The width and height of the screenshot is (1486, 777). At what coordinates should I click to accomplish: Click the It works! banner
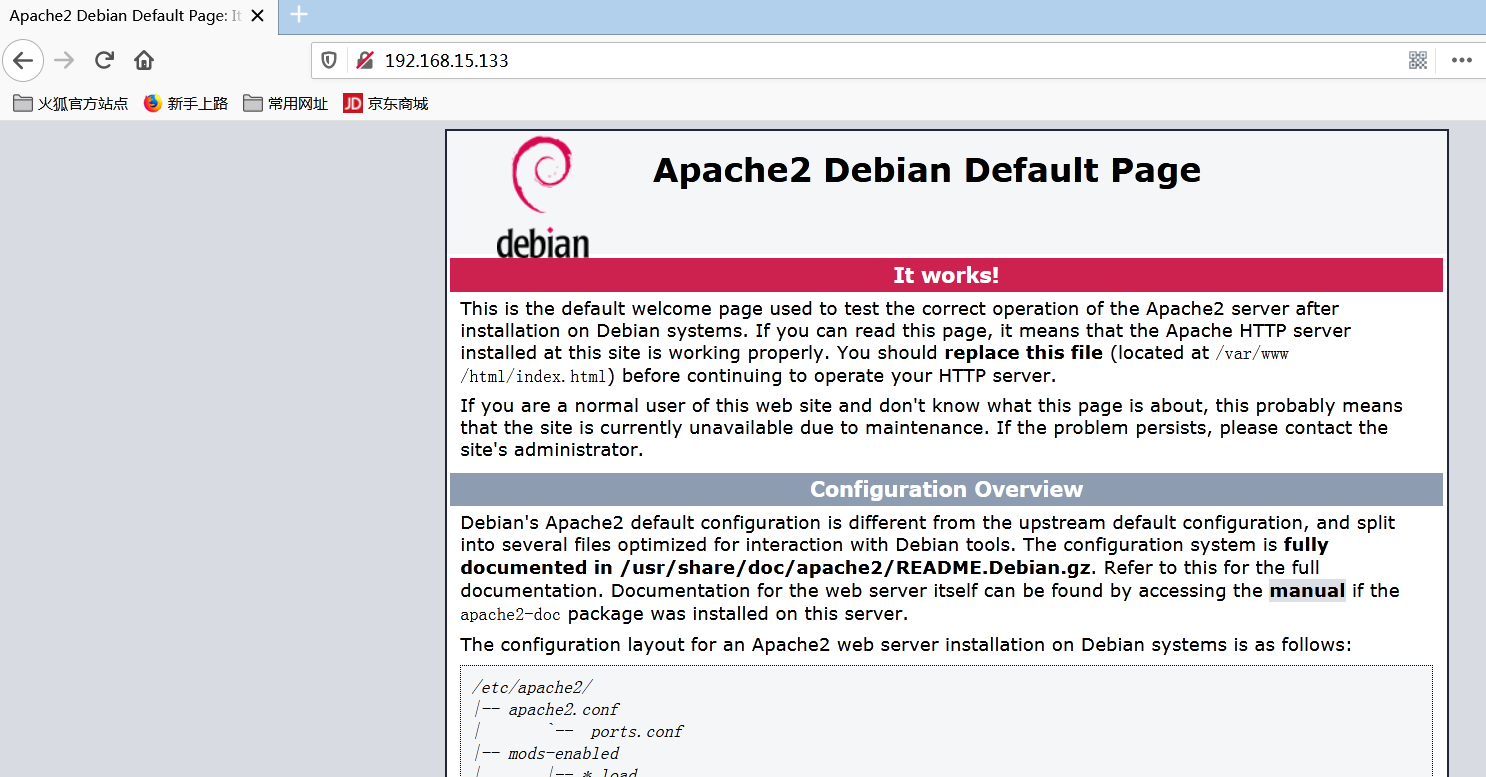(x=946, y=275)
